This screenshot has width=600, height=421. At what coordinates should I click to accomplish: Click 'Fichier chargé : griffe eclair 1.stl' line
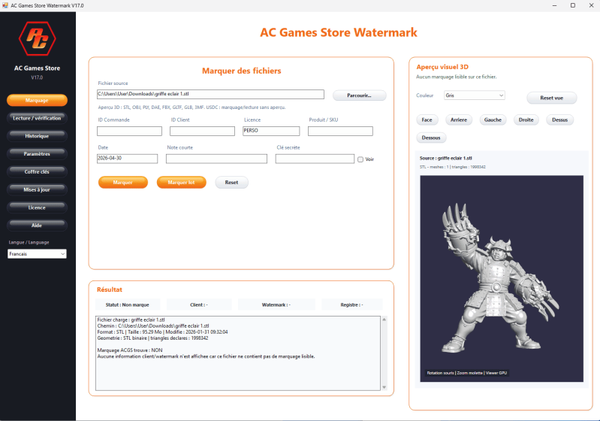coord(131,320)
